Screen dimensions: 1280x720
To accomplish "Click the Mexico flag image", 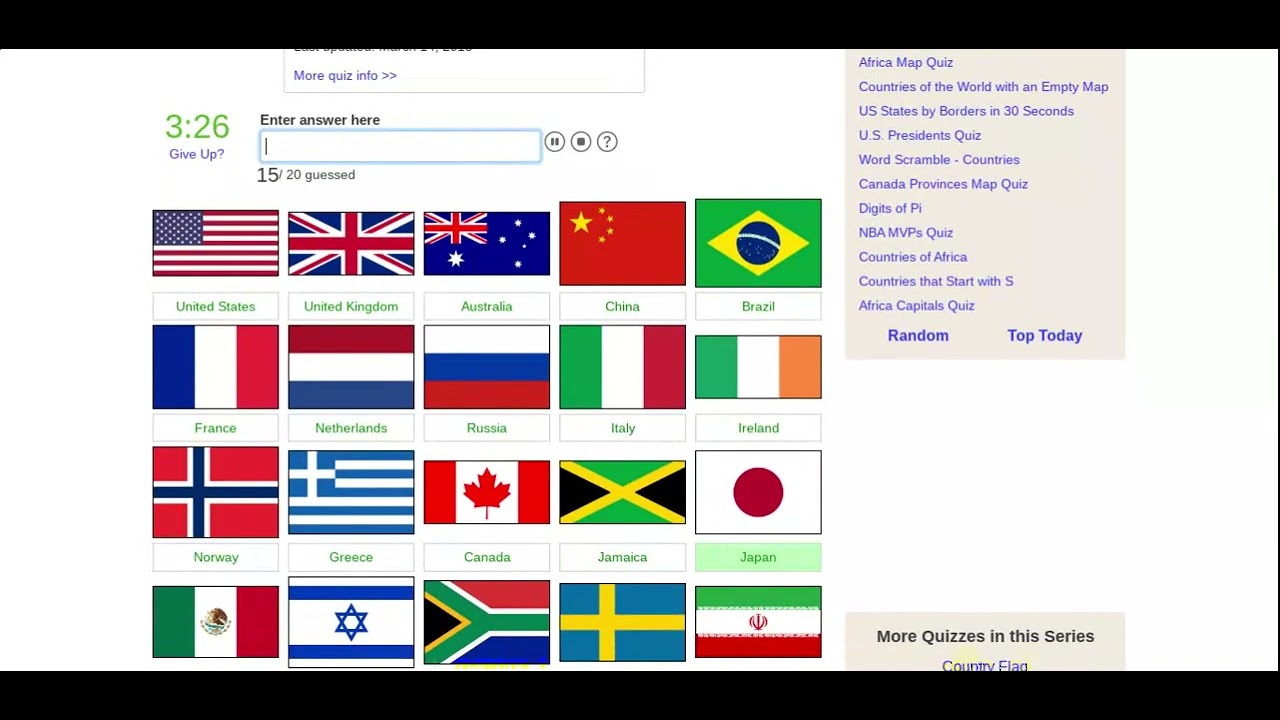I will click(x=216, y=622).
